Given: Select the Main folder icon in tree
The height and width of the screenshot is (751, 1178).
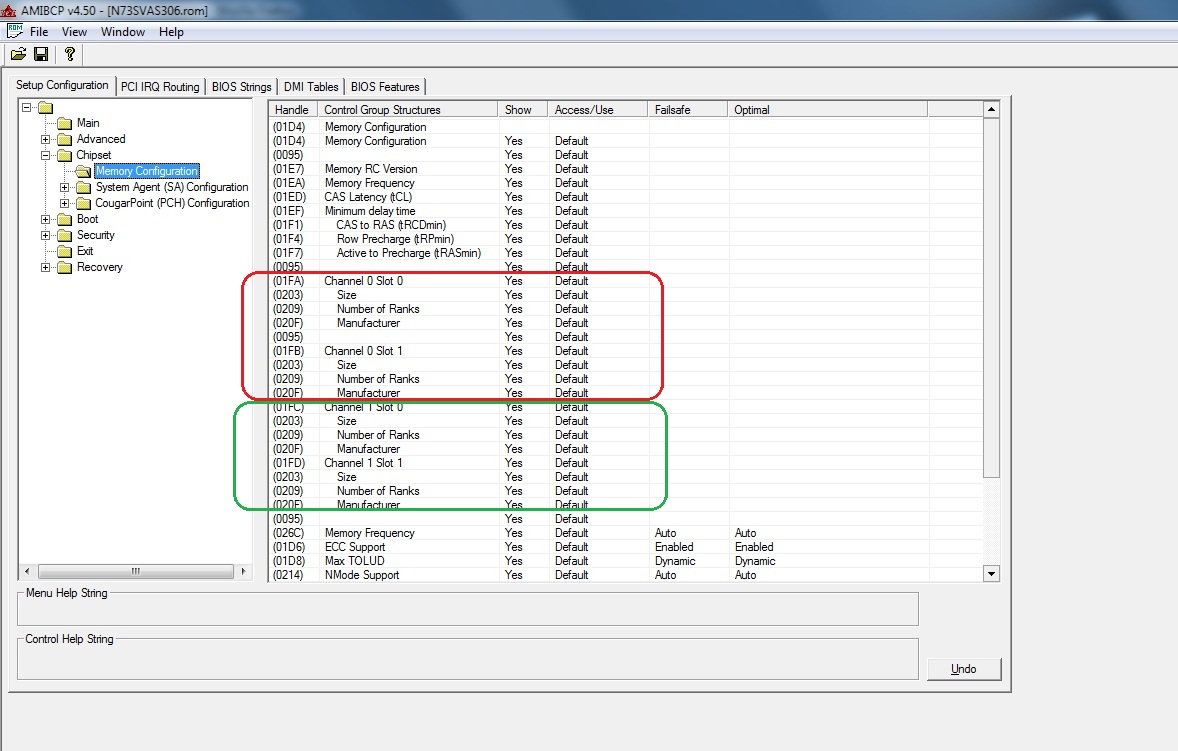Looking at the screenshot, I should click(65, 124).
